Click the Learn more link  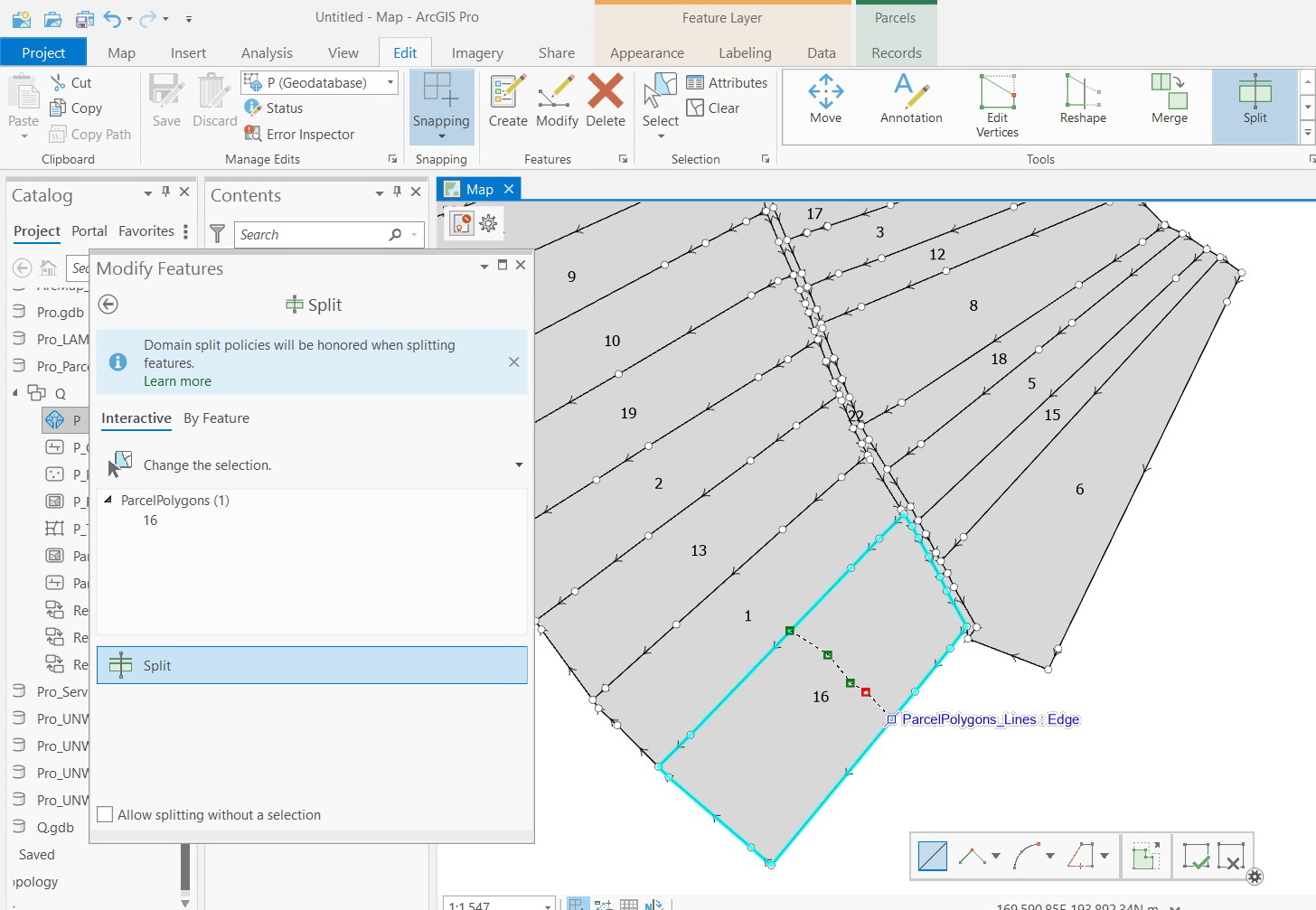coord(177,380)
